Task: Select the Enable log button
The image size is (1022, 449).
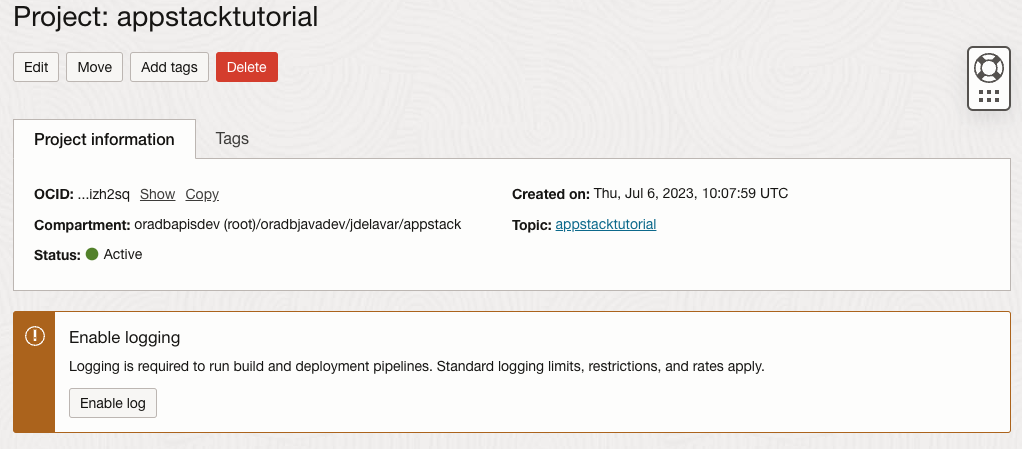Action: (113, 403)
